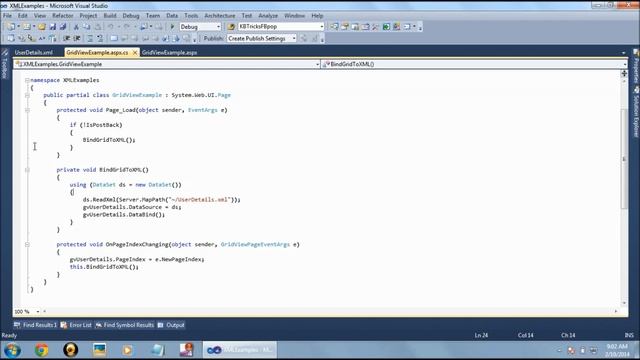This screenshot has width=640, height=360.
Task: Collapse the GridViewExample class region
Action: coord(27,95)
